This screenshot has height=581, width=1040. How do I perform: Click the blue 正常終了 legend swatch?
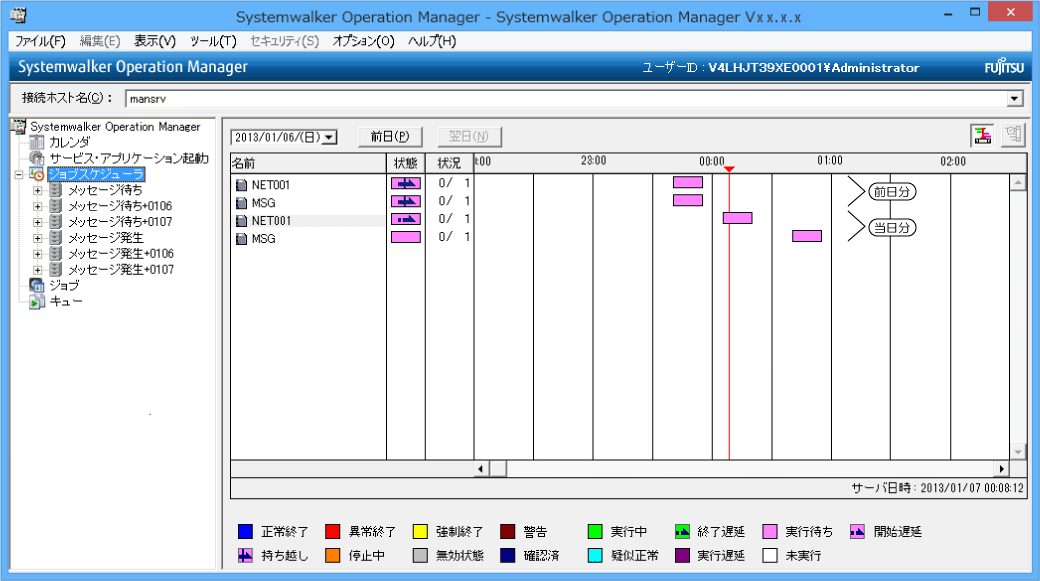[x=246, y=532]
